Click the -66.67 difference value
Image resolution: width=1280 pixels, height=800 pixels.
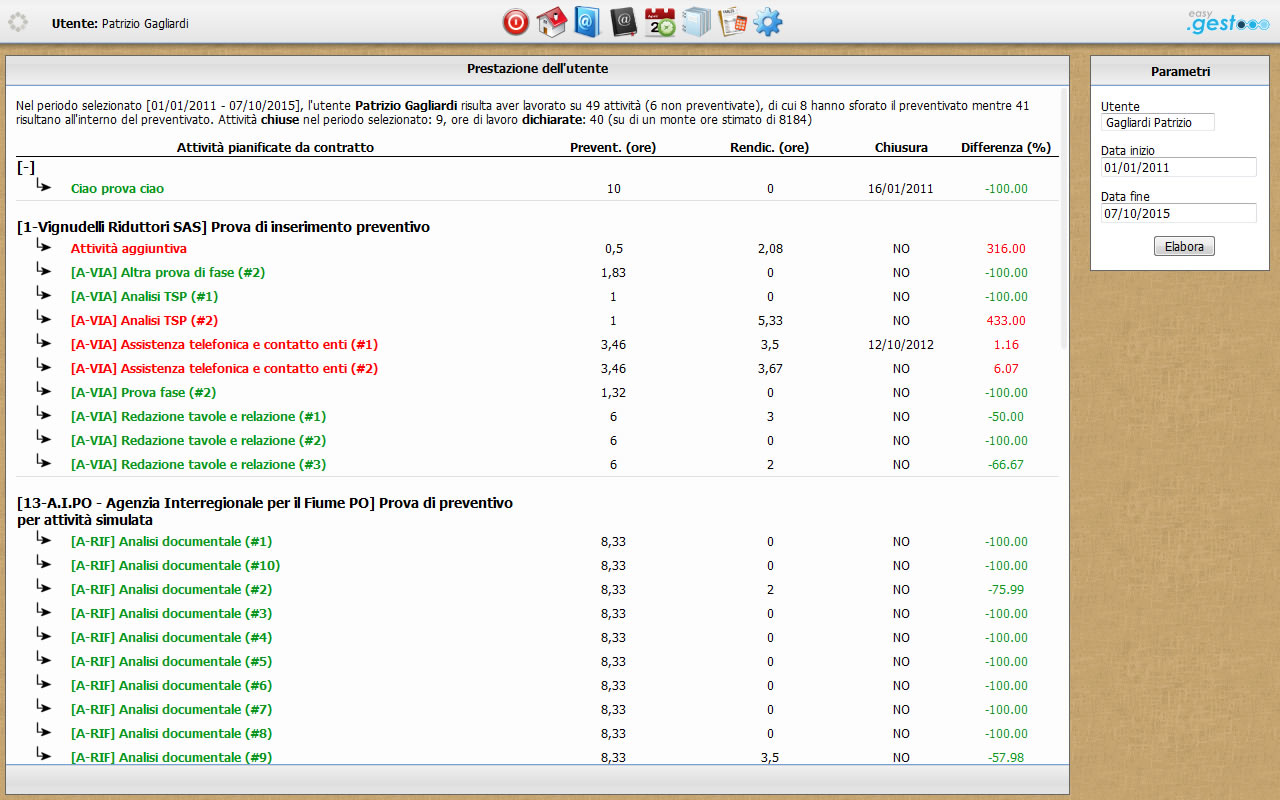(x=1006, y=464)
